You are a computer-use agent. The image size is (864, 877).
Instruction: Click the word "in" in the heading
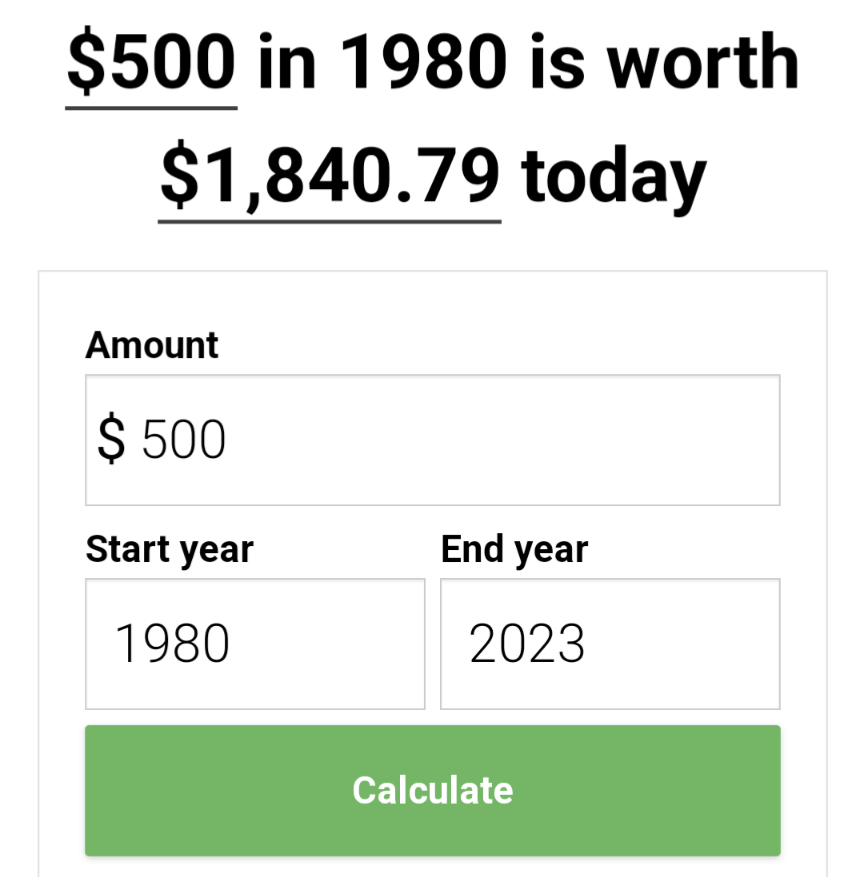pos(288,62)
